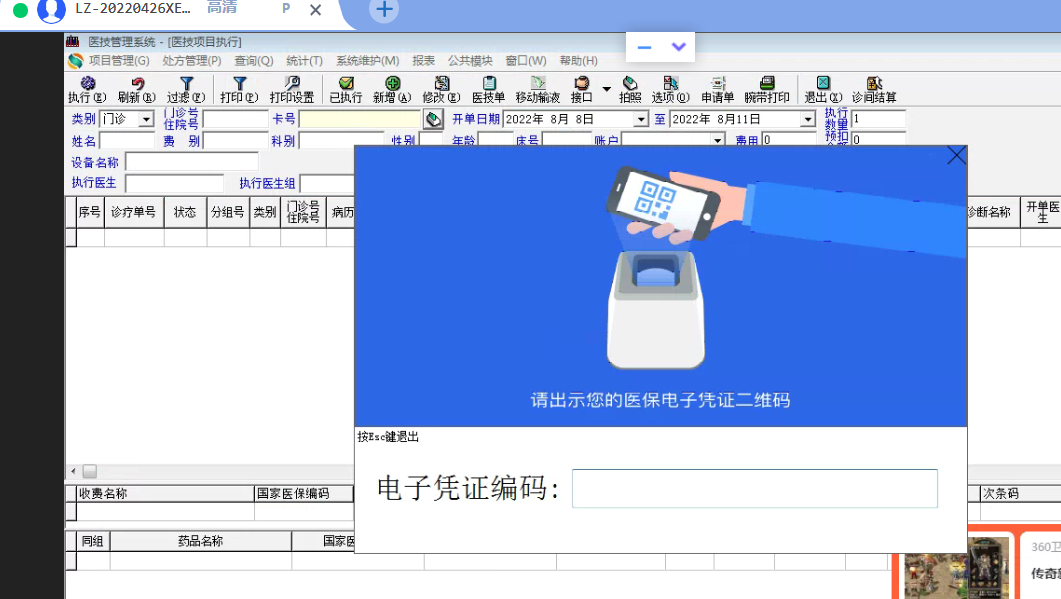Click the 费别 input field
Image resolution: width=1061 pixels, height=599 pixels.
[235, 141]
